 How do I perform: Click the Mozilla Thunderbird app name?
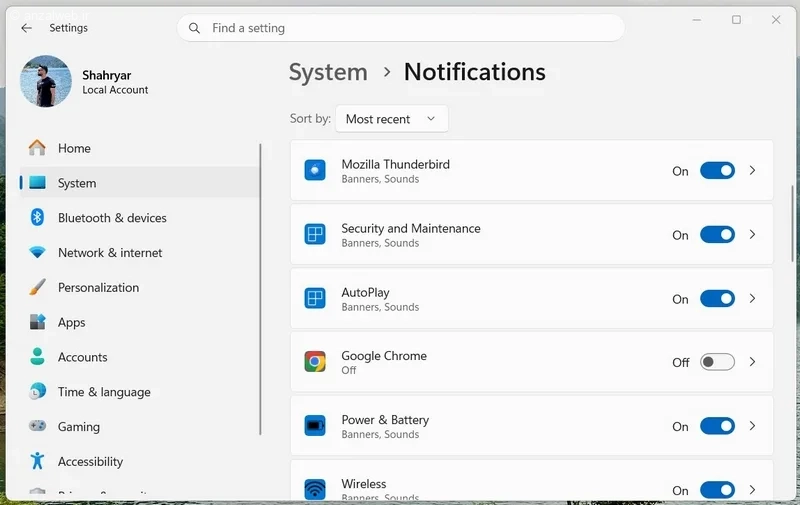(x=395, y=164)
